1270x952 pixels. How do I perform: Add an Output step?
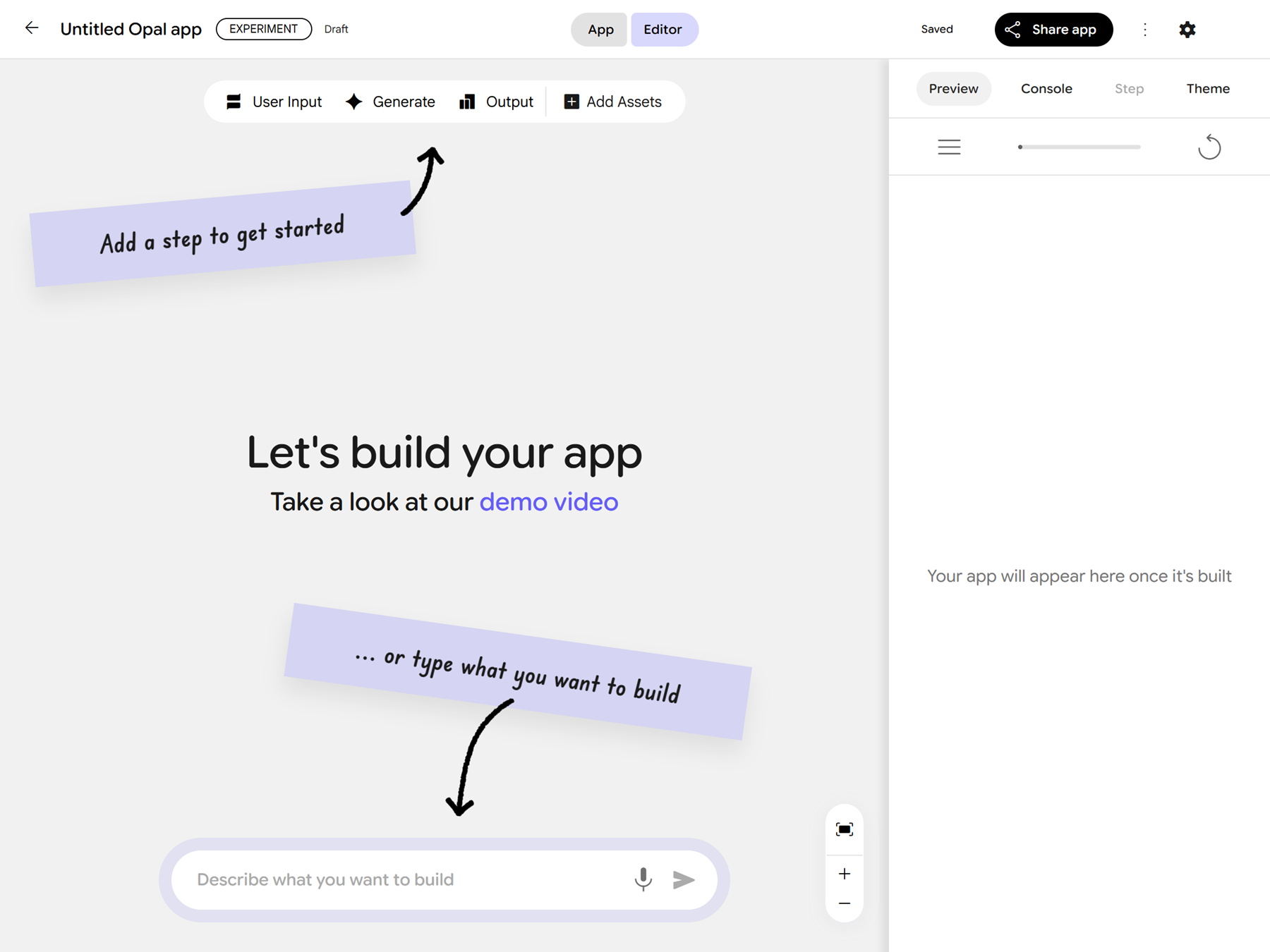[x=496, y=102]
